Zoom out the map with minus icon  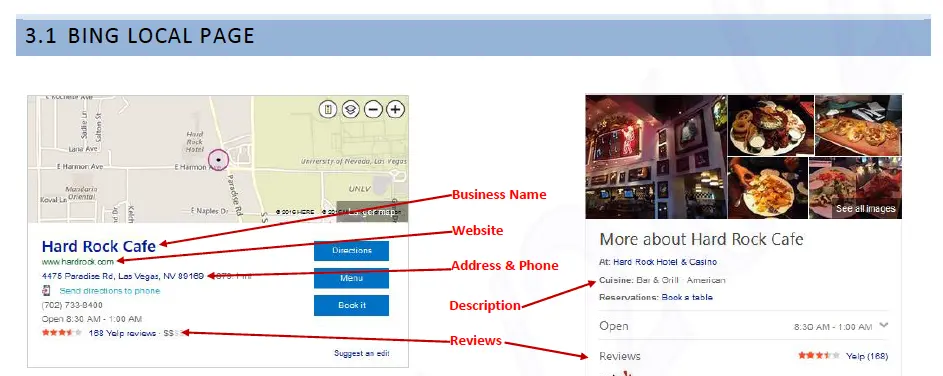373,109
